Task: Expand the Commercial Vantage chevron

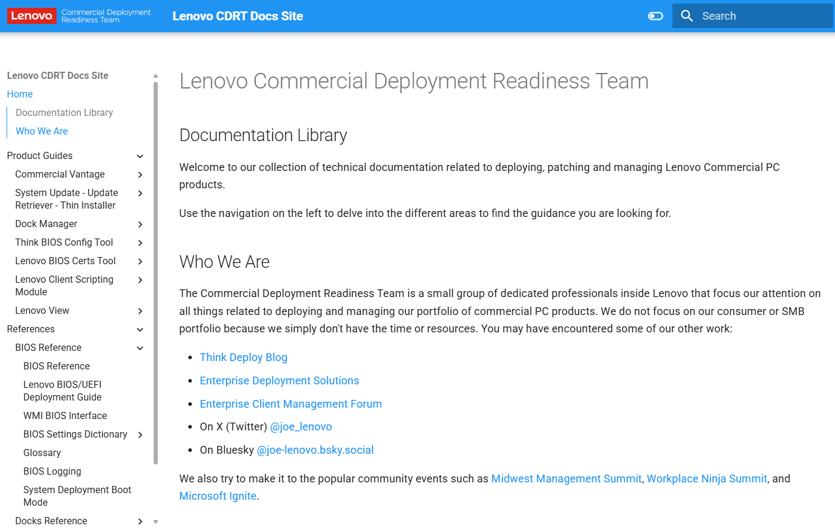Action: pyautogui.click(x=140, y=175)
